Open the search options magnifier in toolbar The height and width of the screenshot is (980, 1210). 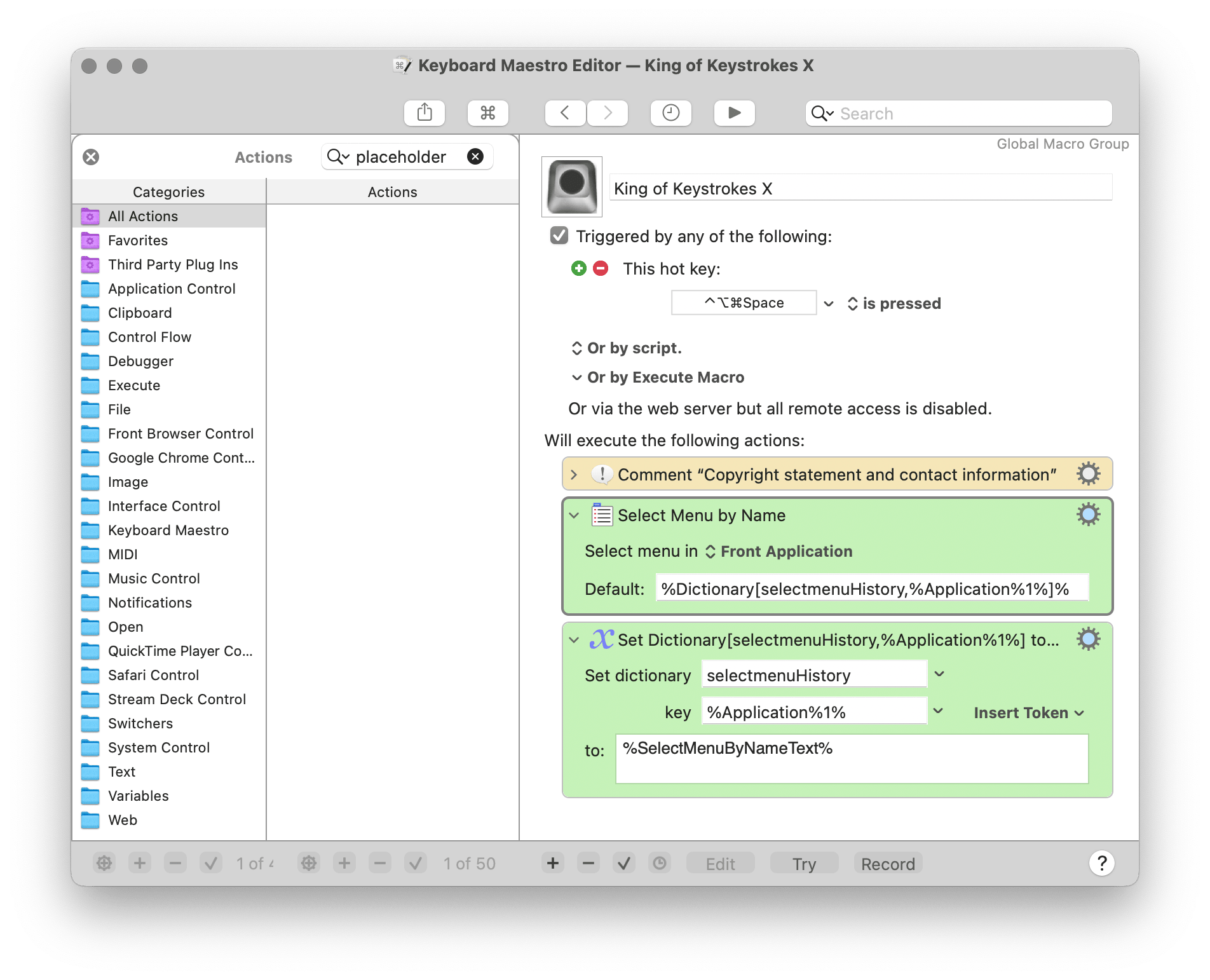pyautogui.click(x=822, y=113)
